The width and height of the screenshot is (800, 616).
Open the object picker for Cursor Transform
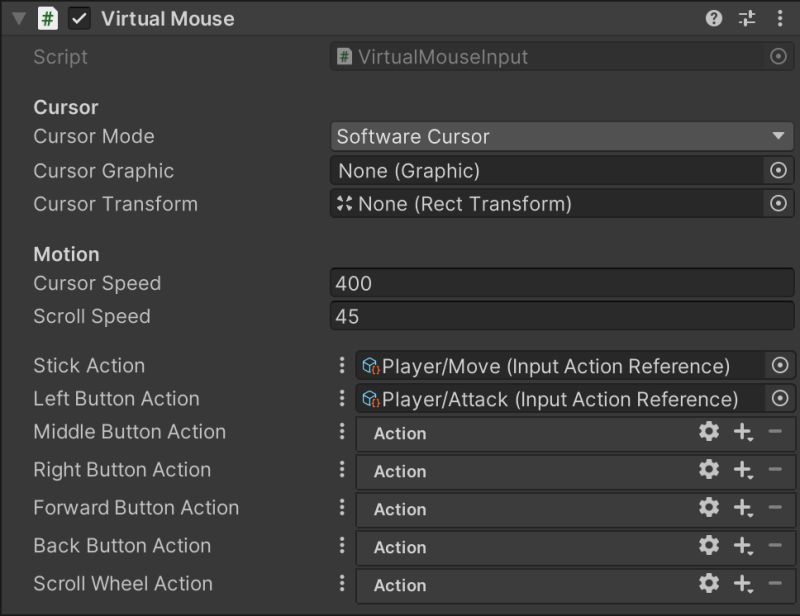point(780,204)
